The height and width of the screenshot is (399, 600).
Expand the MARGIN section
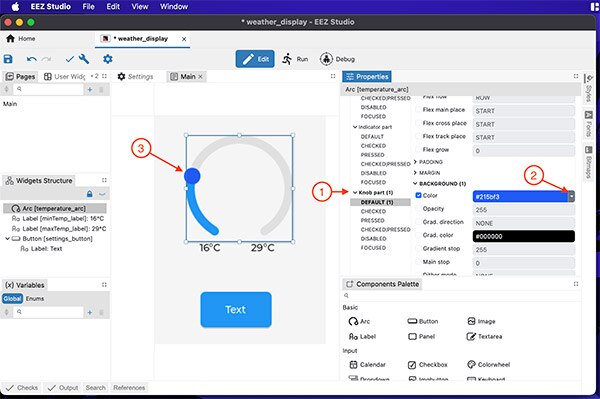(x=415, y=173)
